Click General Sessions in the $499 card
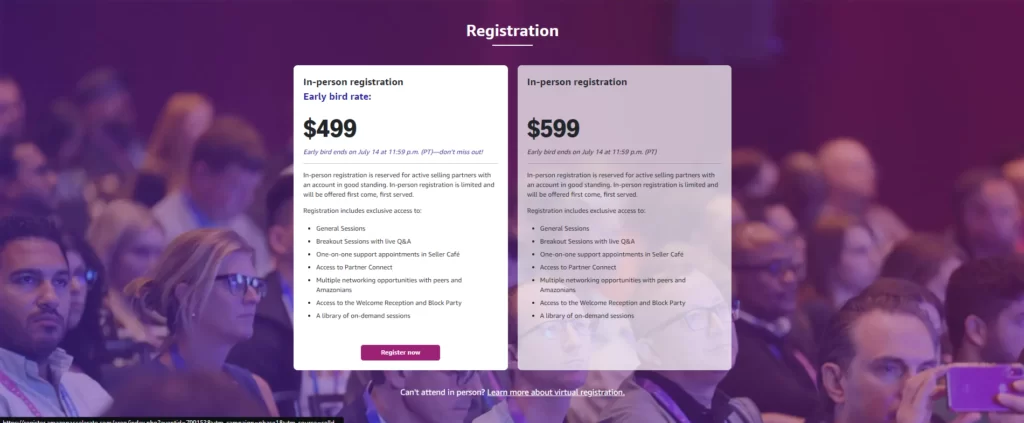 click(341, 229)
